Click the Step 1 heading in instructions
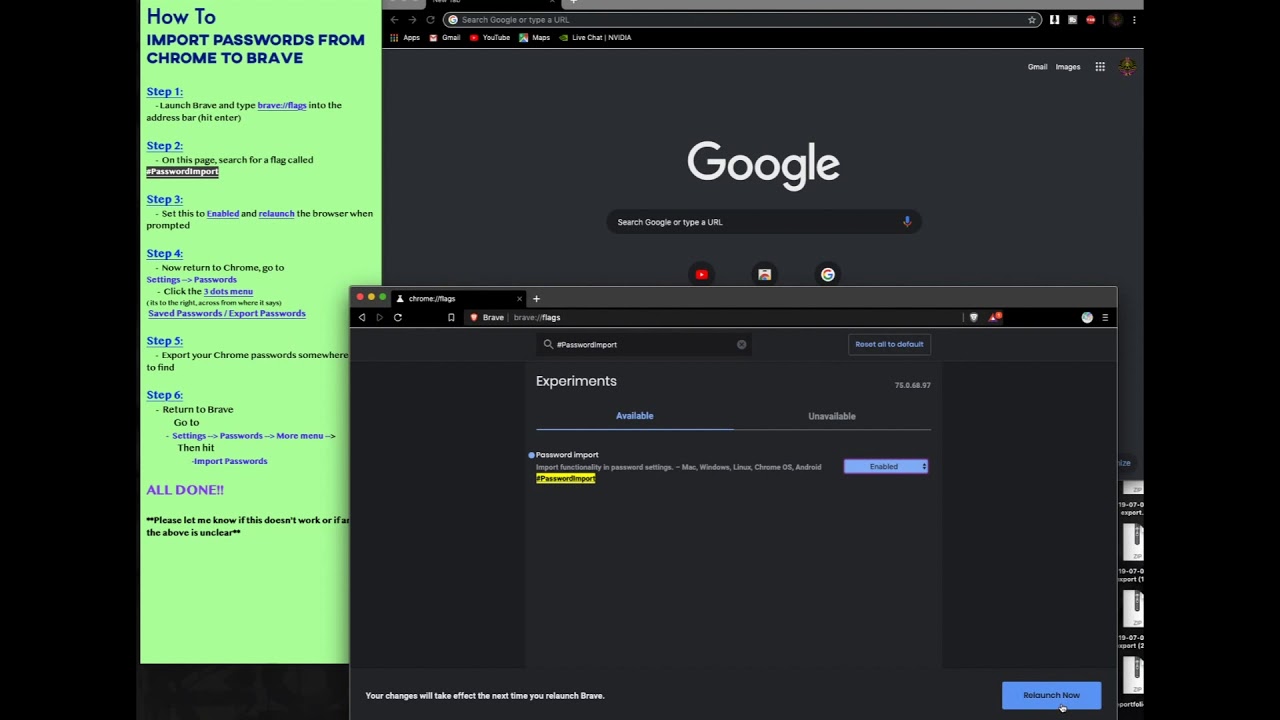This screenshot has width=1280, height=720. [165, 91]
